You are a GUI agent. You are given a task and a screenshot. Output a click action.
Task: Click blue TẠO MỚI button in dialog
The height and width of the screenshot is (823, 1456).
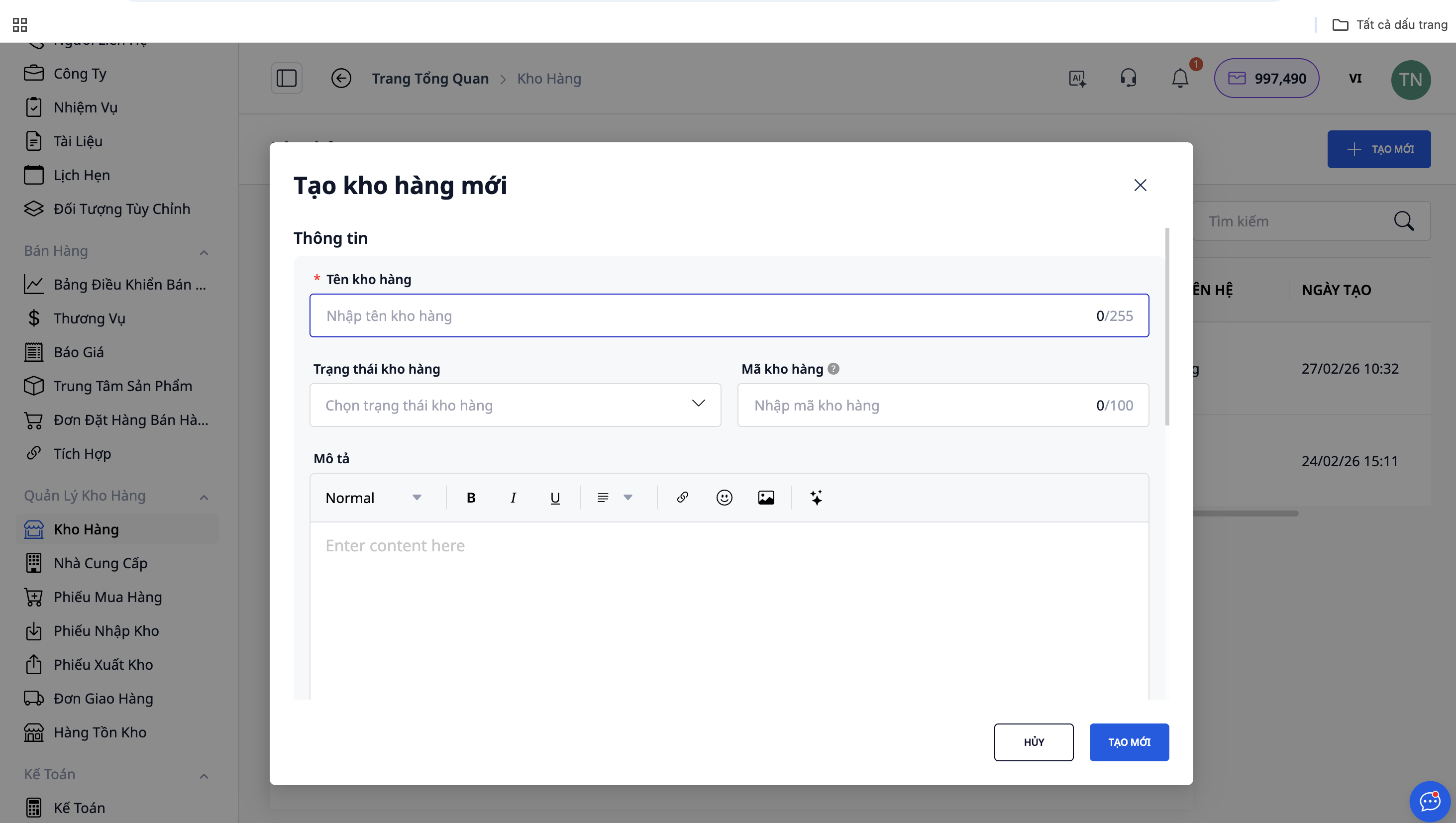1129,741
